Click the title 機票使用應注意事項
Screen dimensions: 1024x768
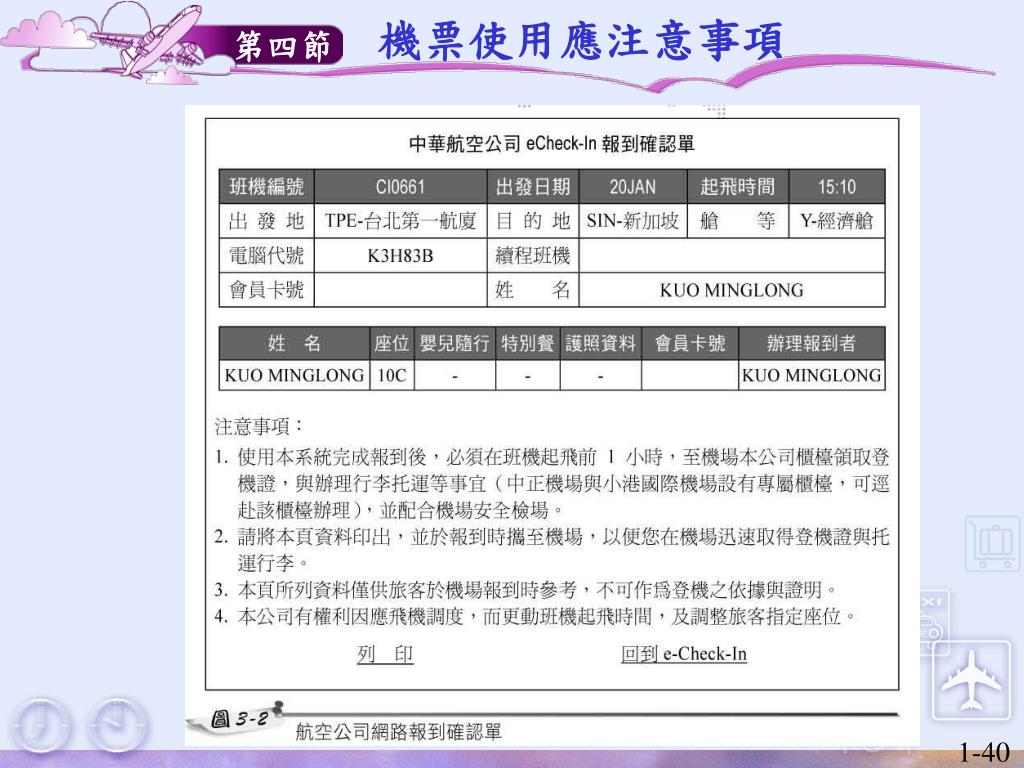point(580,42)
